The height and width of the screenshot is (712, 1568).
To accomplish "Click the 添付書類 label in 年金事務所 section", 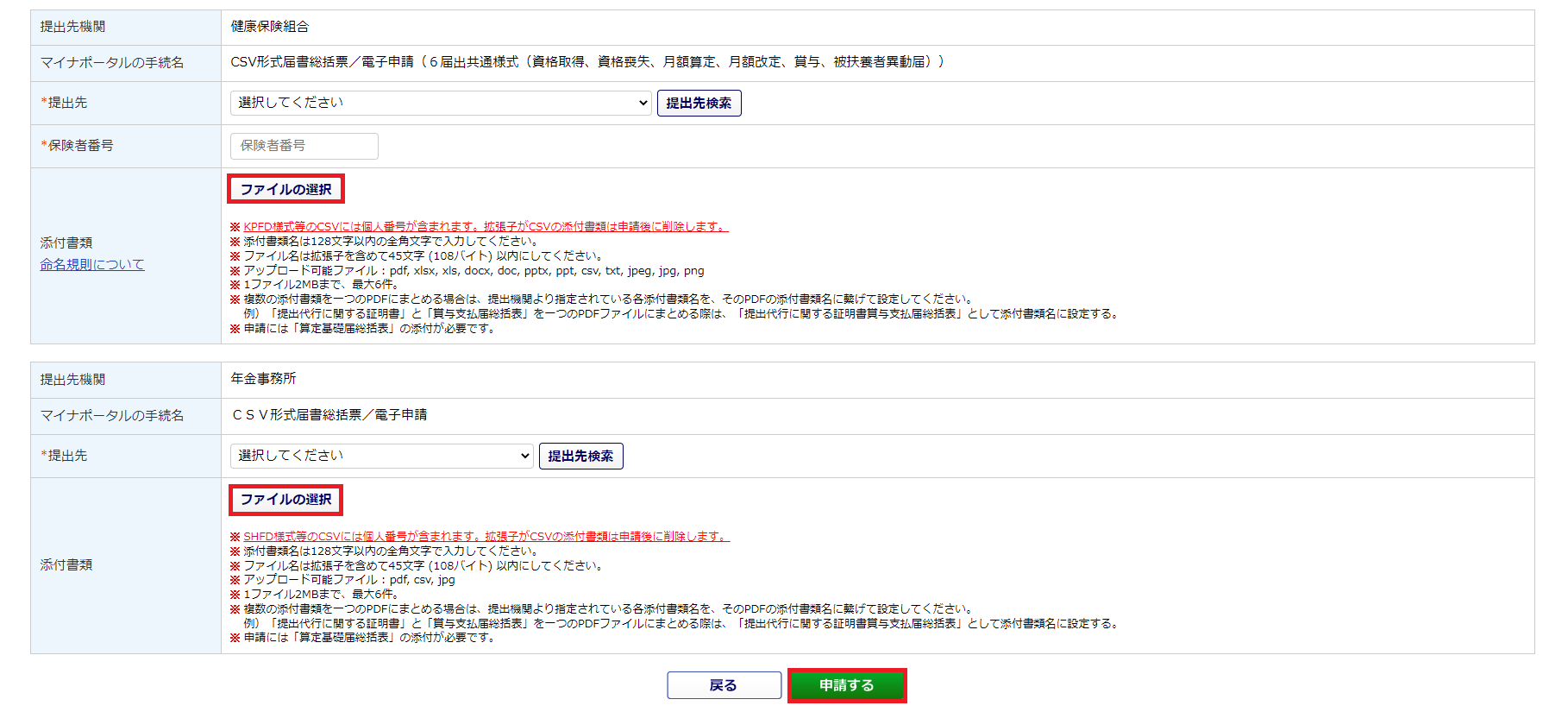I will point(66,564).
